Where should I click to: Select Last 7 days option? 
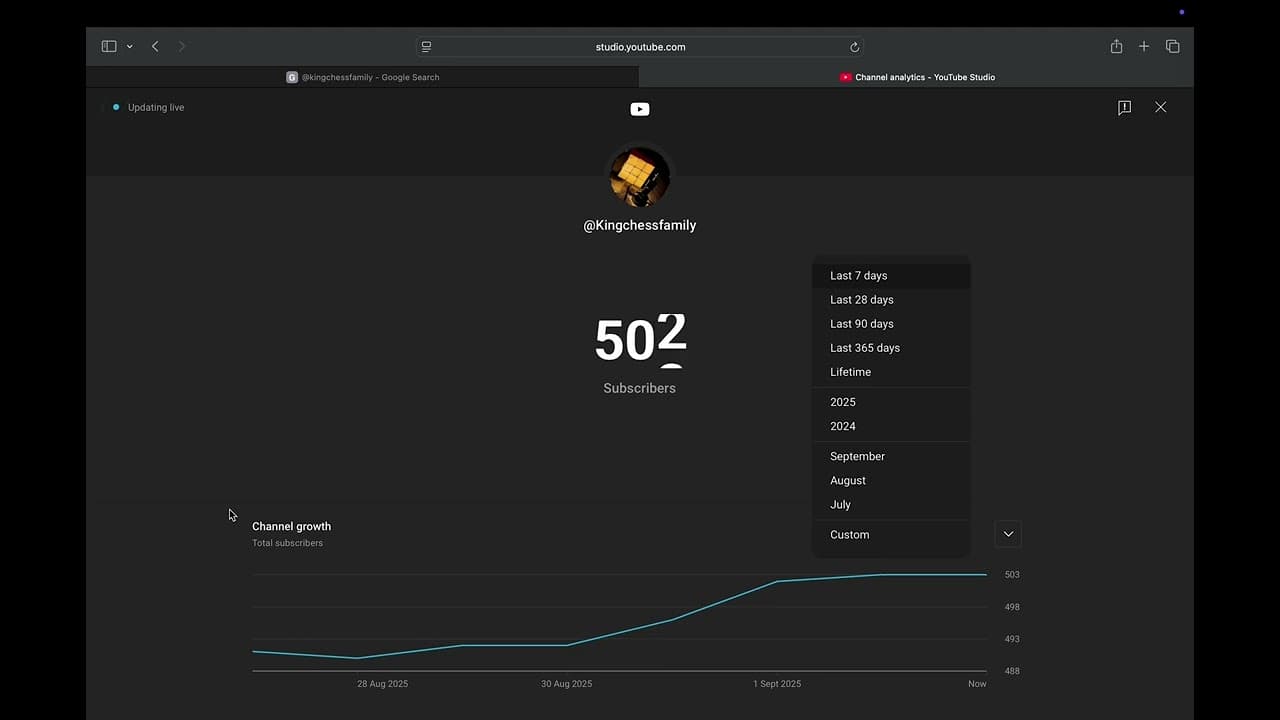pyautogui.click(x=891, y=276)
